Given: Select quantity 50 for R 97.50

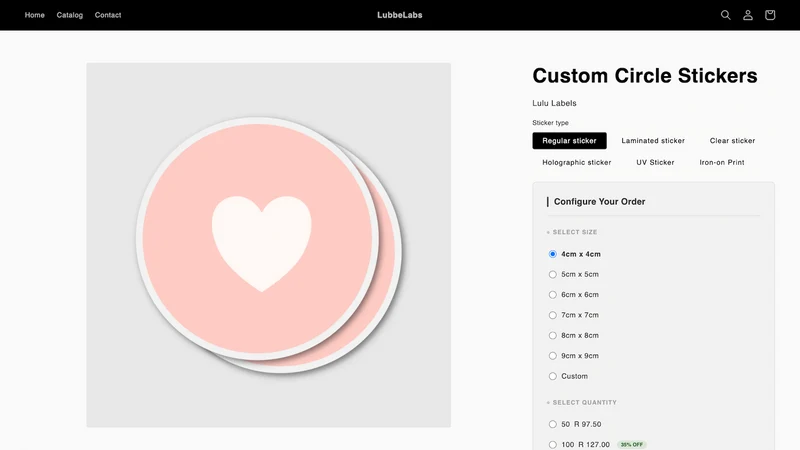Looking at the screenshot, I should [x=553, y=424].
